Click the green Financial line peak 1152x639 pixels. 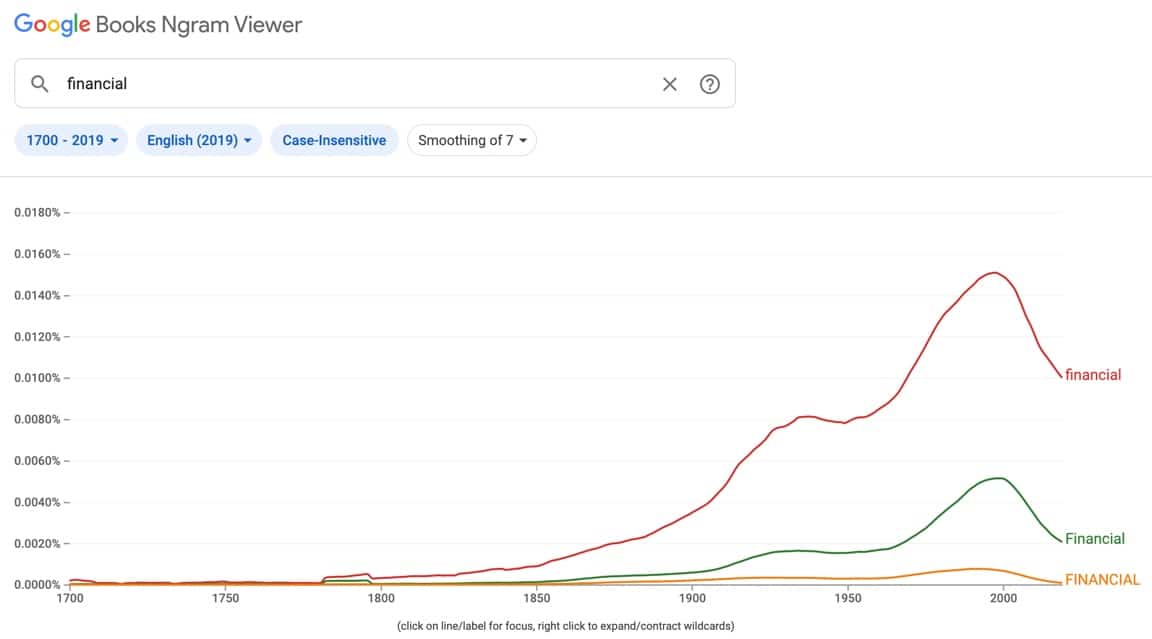(x=998, y=478)
